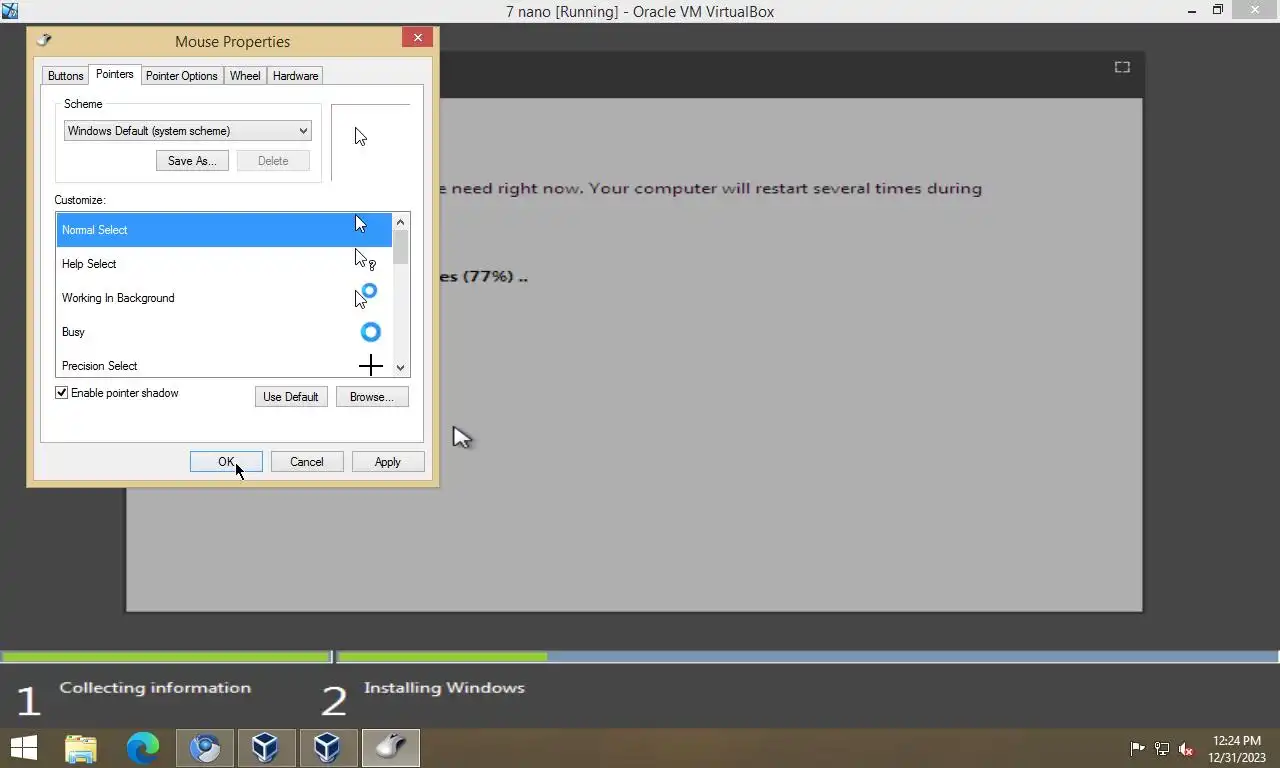This screenshot has width=1280, height=768.
Task: Click the Browse... button
Action: [x=372, y=397]
